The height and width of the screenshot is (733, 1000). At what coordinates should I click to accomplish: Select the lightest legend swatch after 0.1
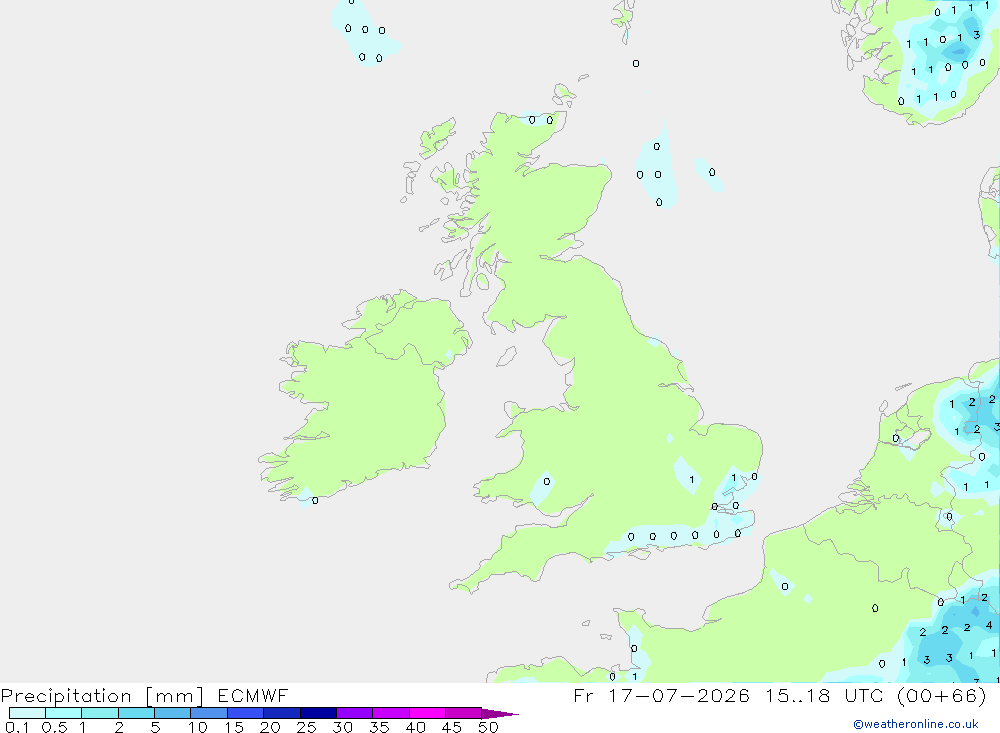pyautogui.click(x=27, y=713)
